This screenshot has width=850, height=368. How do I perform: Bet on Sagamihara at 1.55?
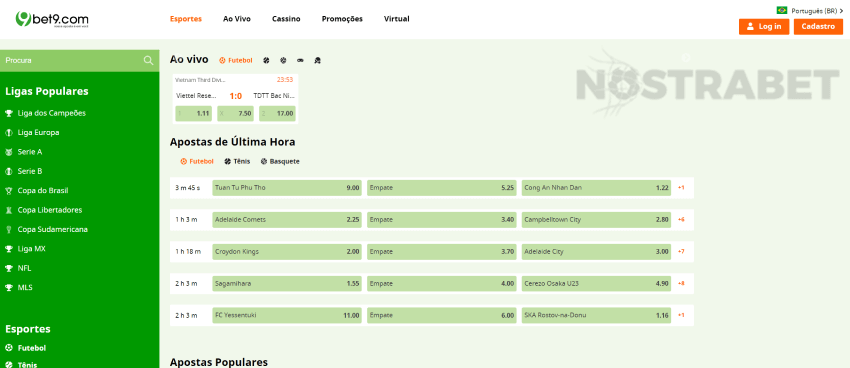[x=287, y=283]
